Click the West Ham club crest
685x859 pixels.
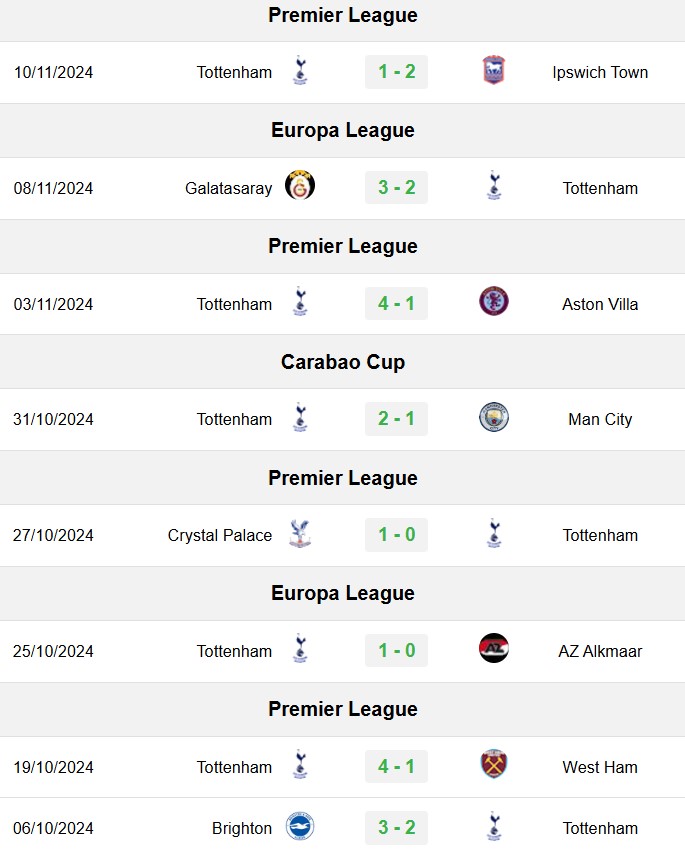493,765
